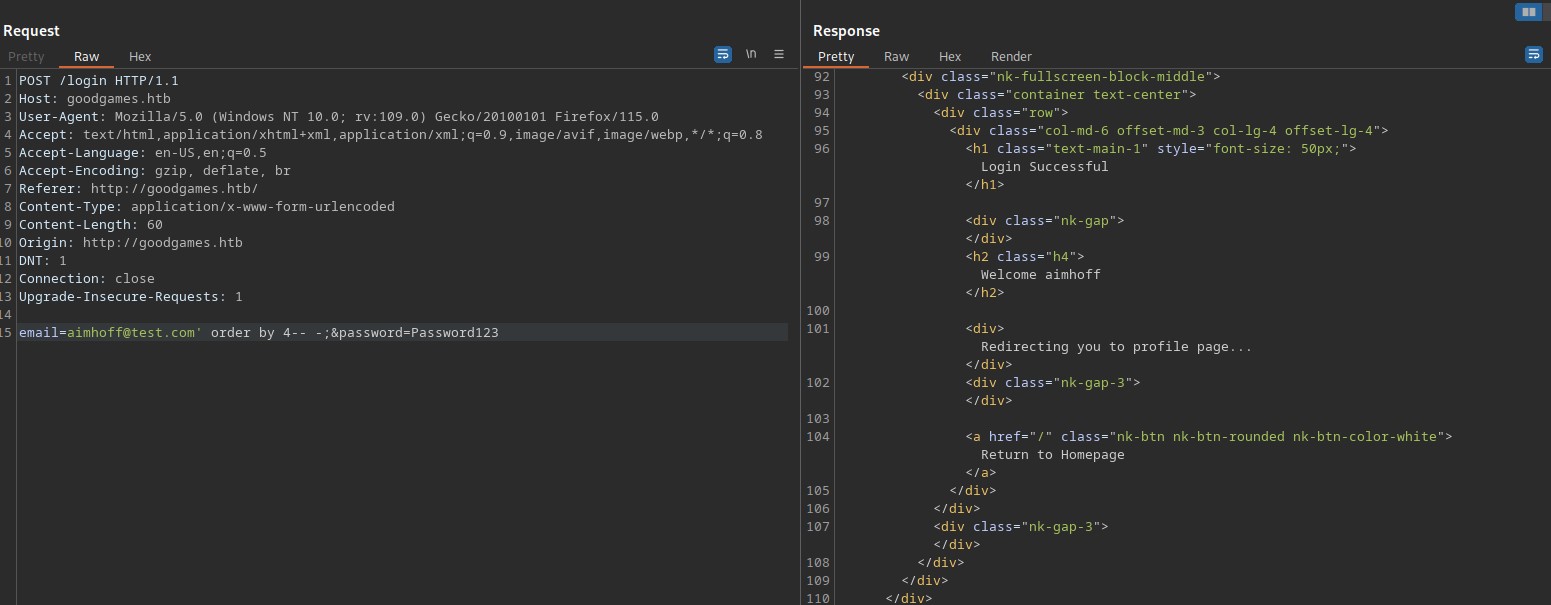This screenshot has height=605, width=1551.
Task: Click the 'Referer: http://goodgames.htb/' header
Action: 139,189
